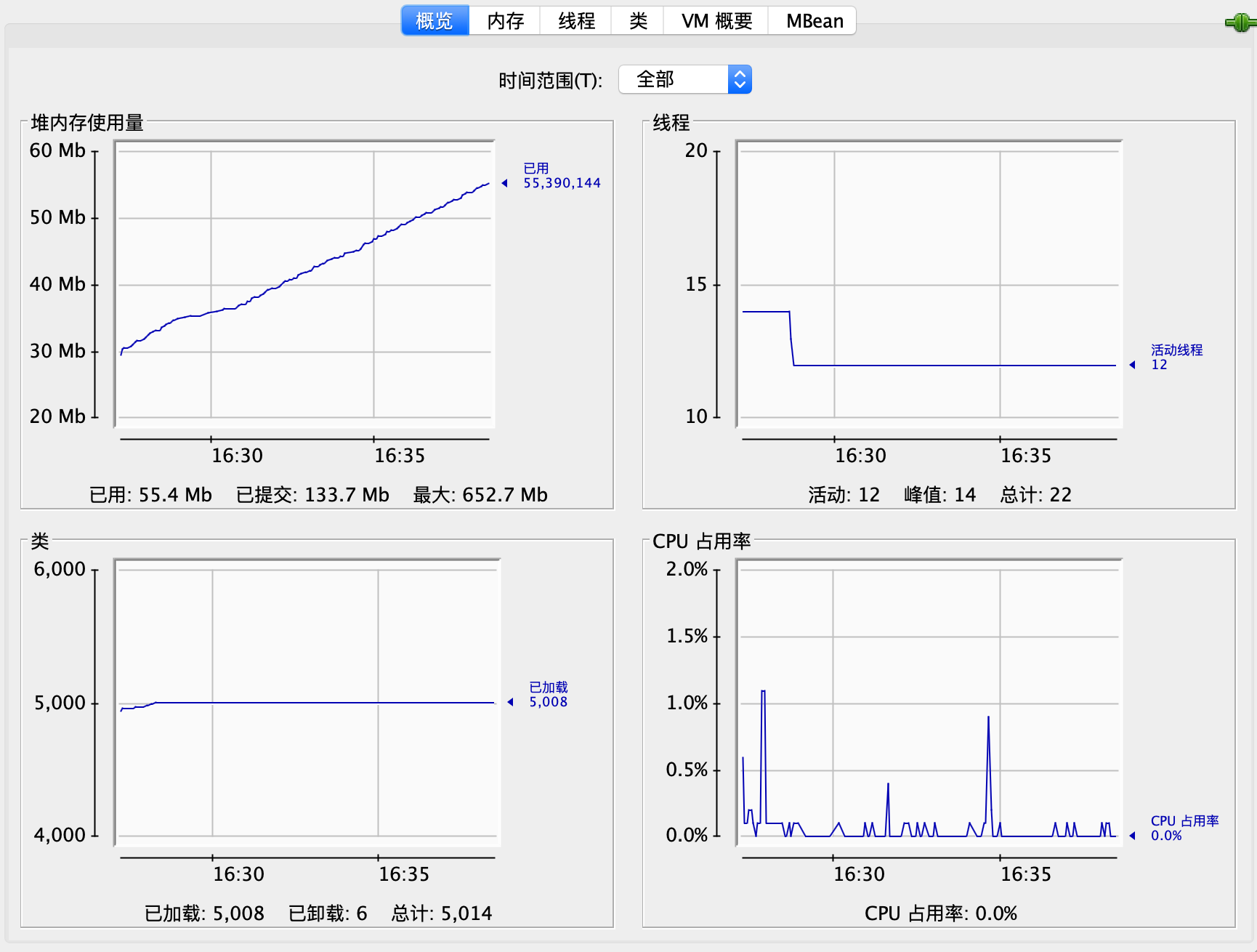This screenshot has width=1257, height=952.
Task: Open the 内存 tab
Action: 505,21
